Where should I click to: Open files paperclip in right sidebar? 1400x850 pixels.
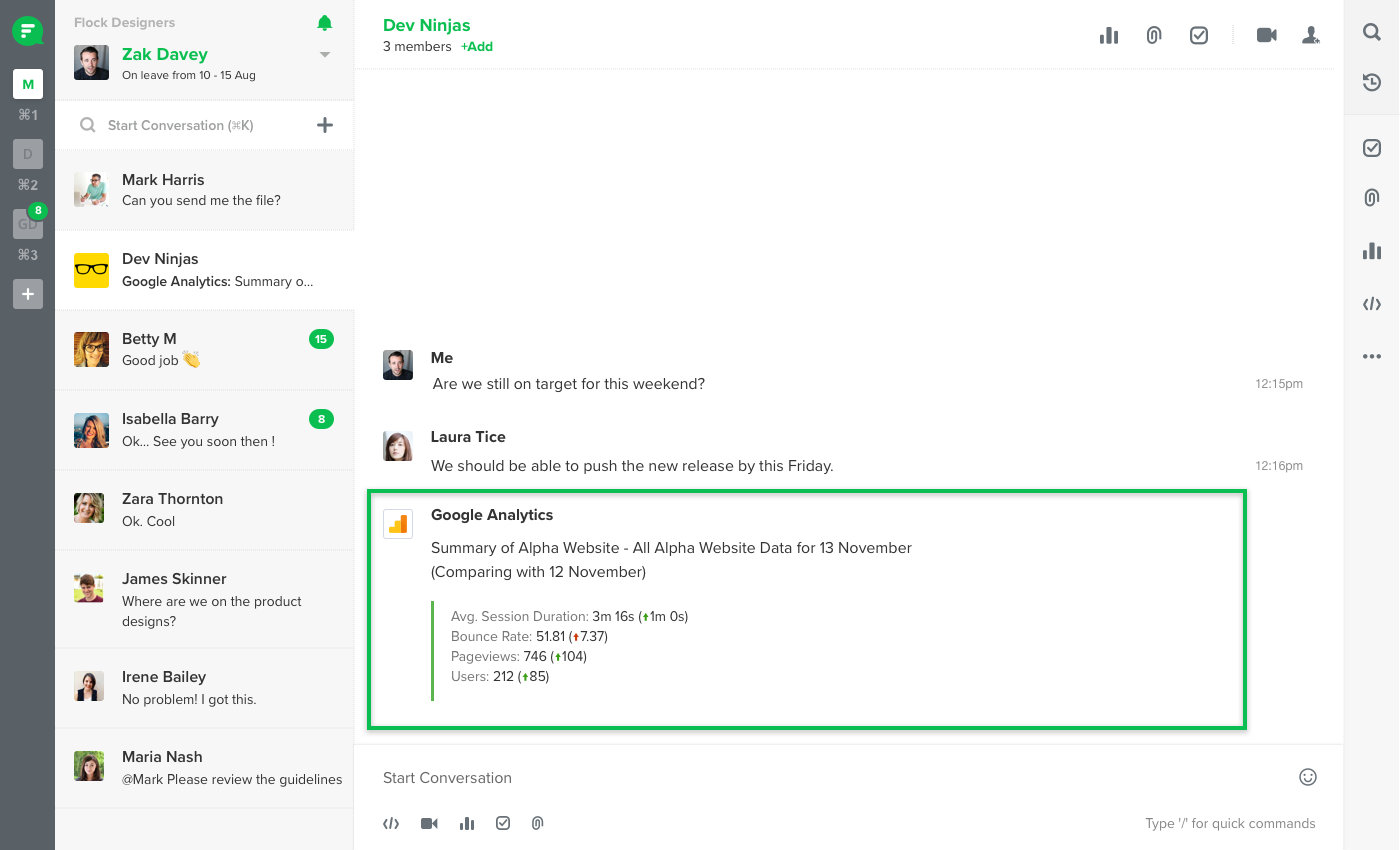[1372, 198]
